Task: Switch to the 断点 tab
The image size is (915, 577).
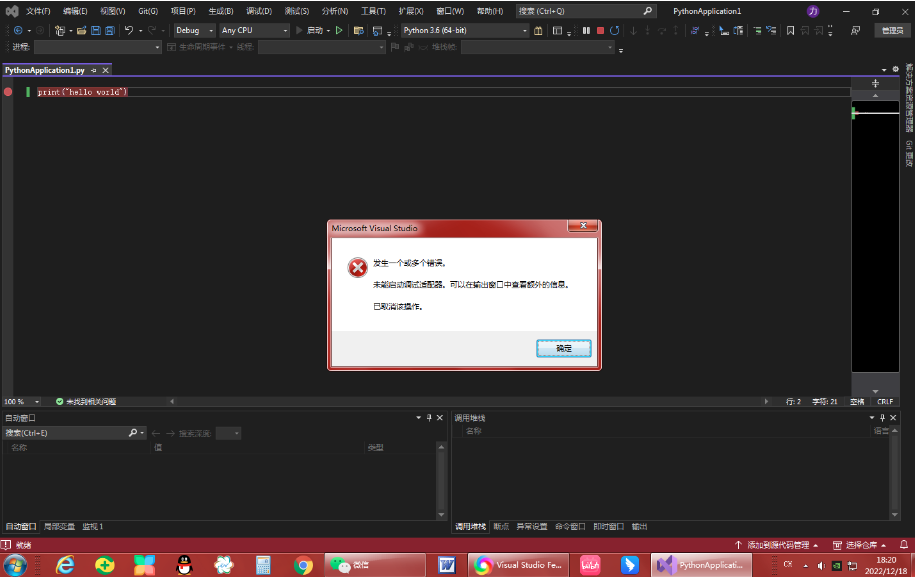Action: (x=500, y=525)
